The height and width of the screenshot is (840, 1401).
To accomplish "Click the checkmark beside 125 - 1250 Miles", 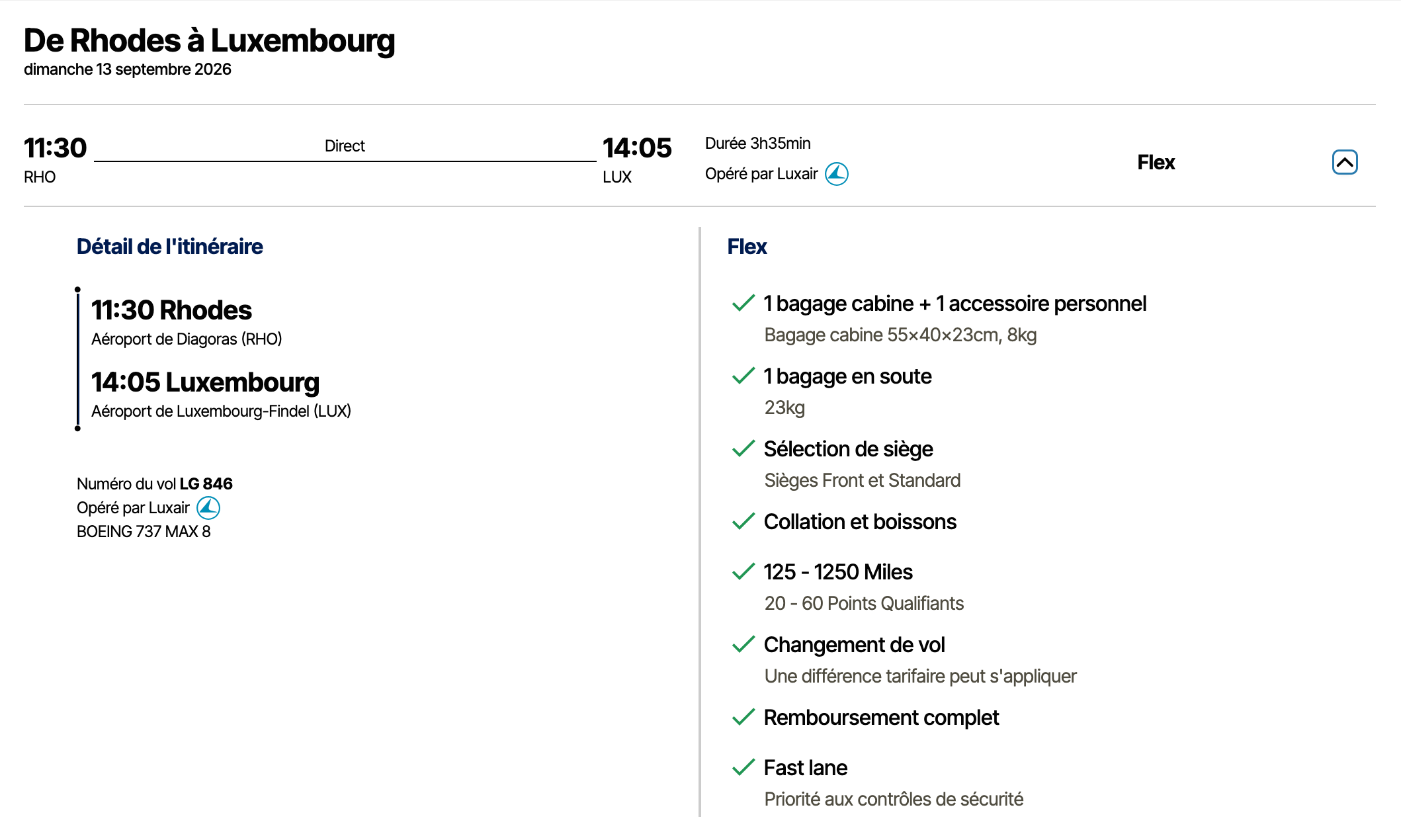I will tap(743, 571).
